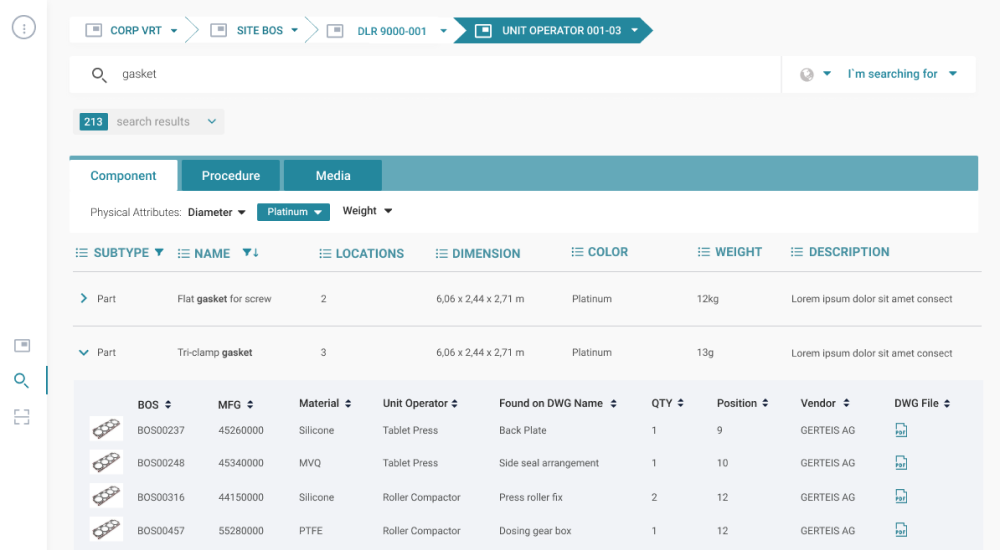Image resolution: width=1000 pixels, height=550 pixels.
Task: Select the sidebar search icon
Action: pos(21,381)
